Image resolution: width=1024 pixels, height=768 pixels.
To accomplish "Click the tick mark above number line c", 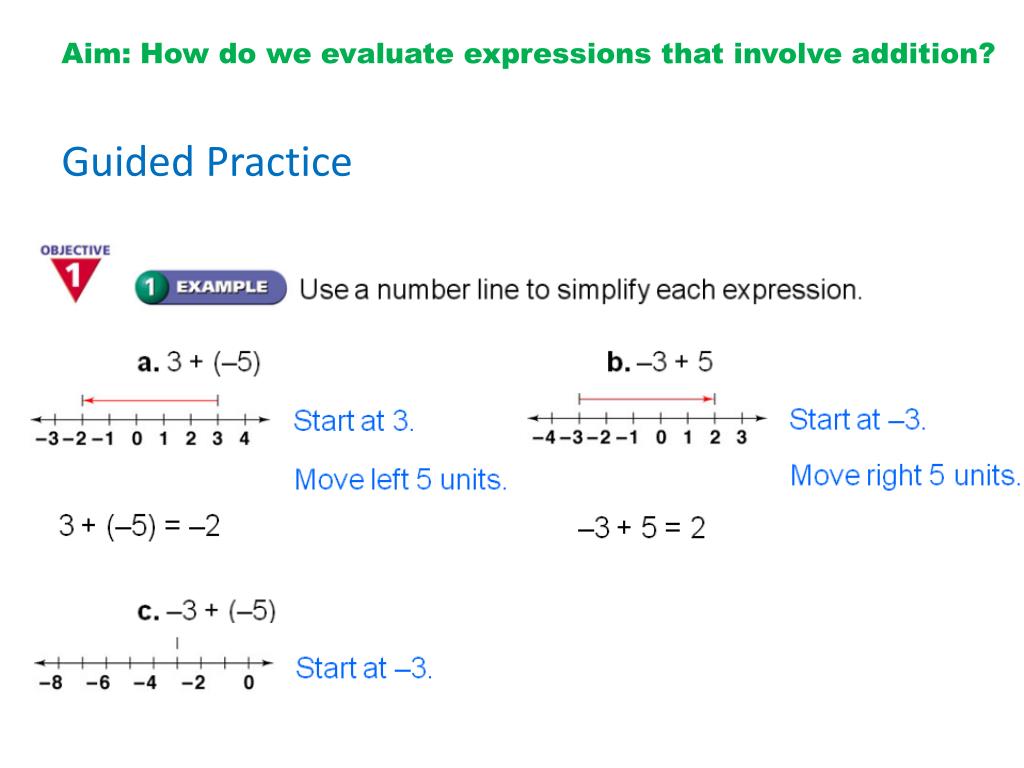I will point(177,644).
